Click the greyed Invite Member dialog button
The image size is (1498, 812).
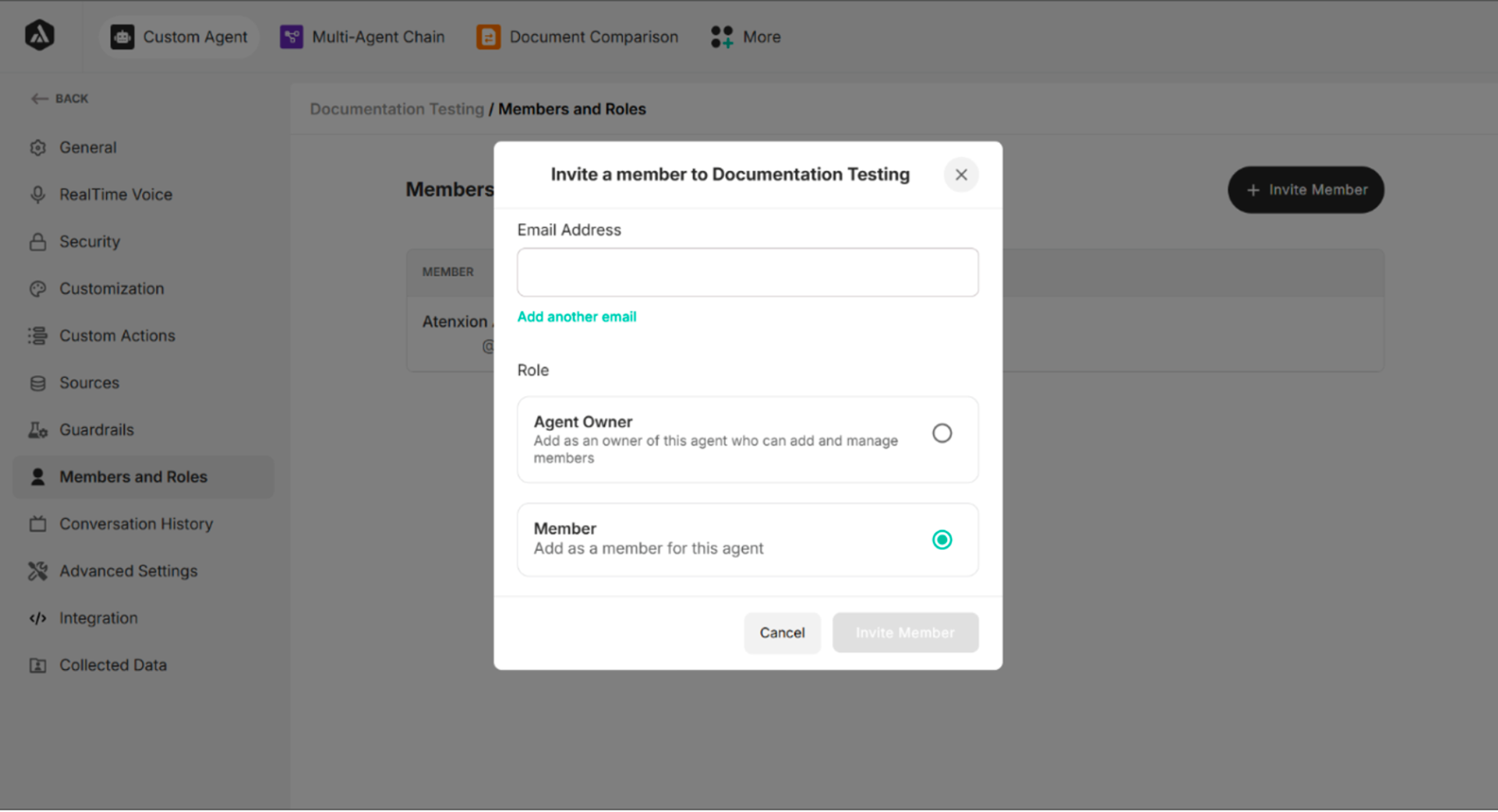(x=906, y=633)
